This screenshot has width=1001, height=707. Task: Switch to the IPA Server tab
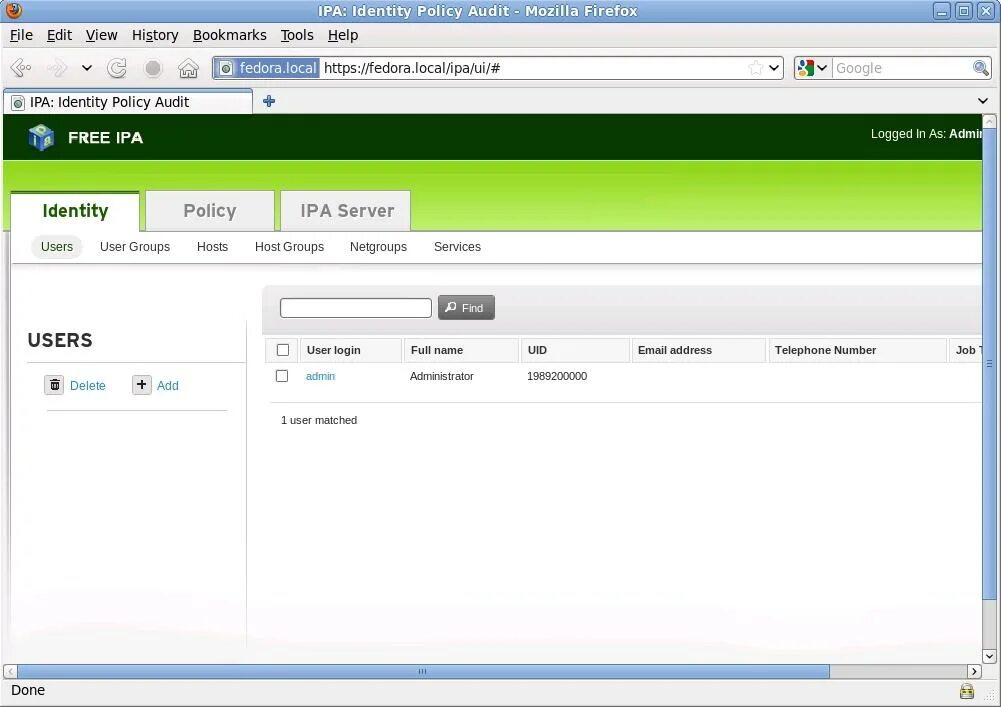pyautogui.click(x=347, y=211)
